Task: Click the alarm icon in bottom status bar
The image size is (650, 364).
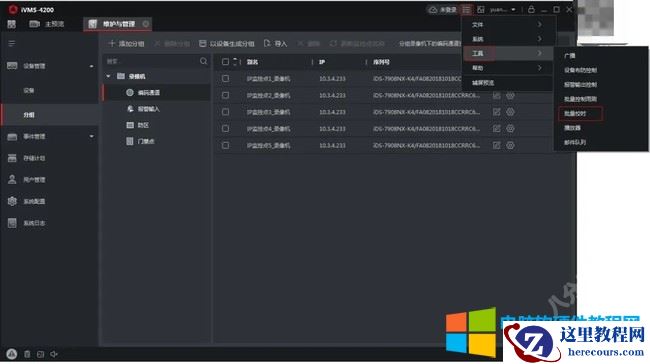Action: [12, 354]
